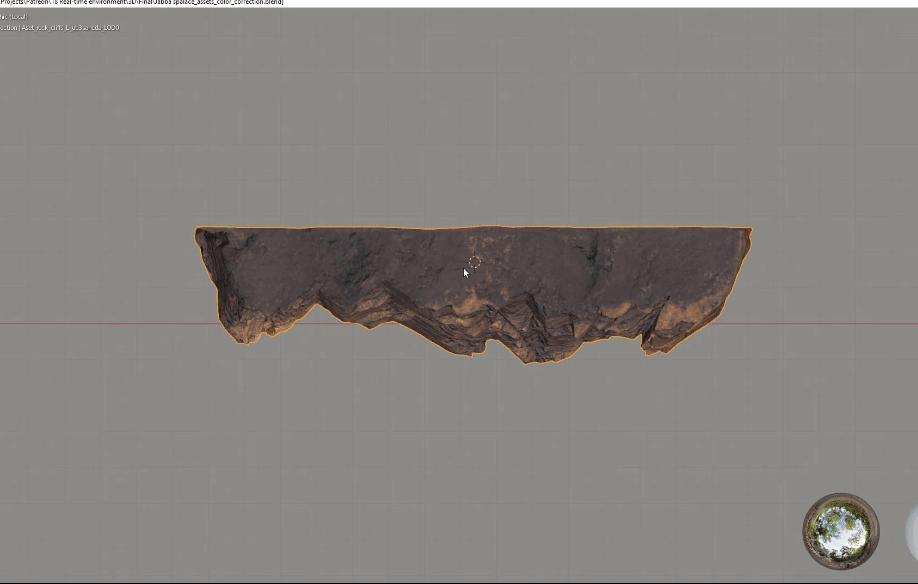Select the rock cliff mesh in the viewport
The image size is (918, 584).
[473, 293]
